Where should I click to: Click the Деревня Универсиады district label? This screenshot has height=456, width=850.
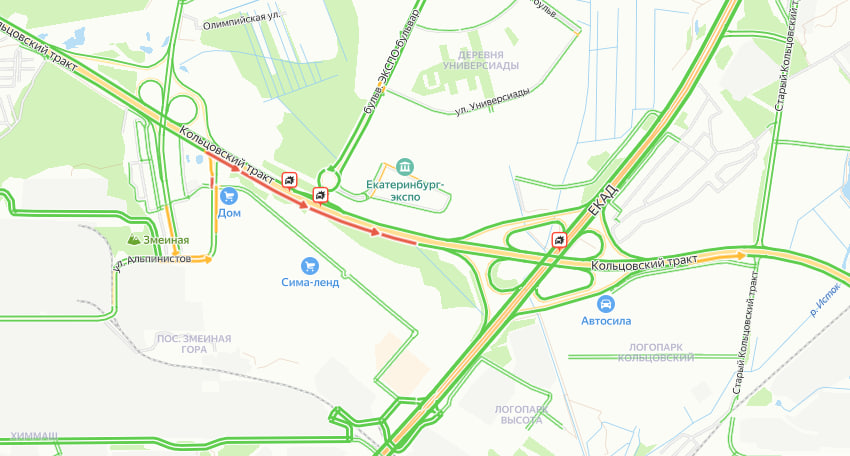tap(480, 60)
